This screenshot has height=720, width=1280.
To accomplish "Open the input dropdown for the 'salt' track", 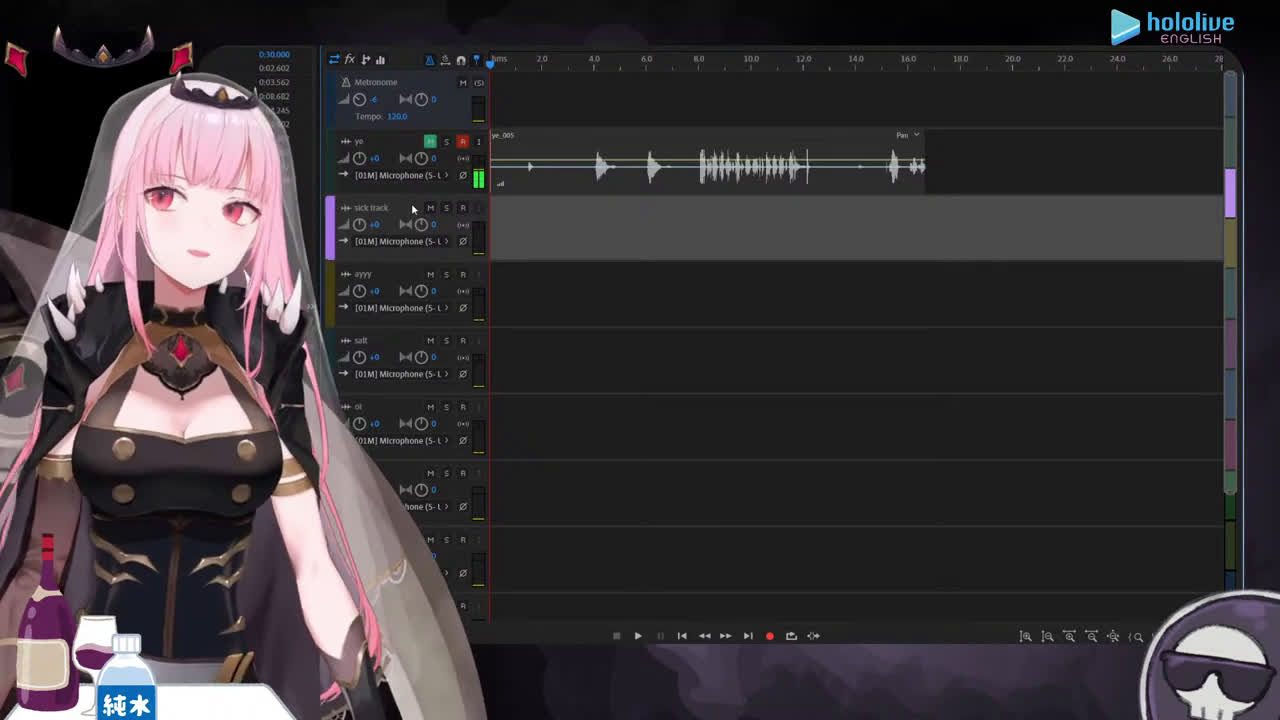I will pyautogui.click(x=400, y=374).
